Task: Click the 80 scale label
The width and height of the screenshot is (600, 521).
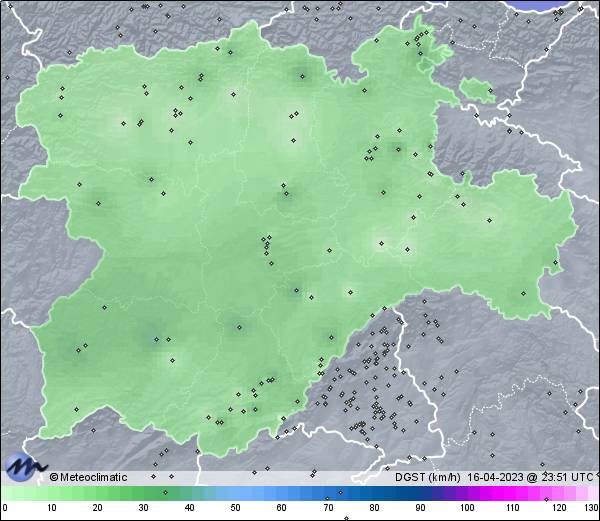Action: [x=374, y=508]
